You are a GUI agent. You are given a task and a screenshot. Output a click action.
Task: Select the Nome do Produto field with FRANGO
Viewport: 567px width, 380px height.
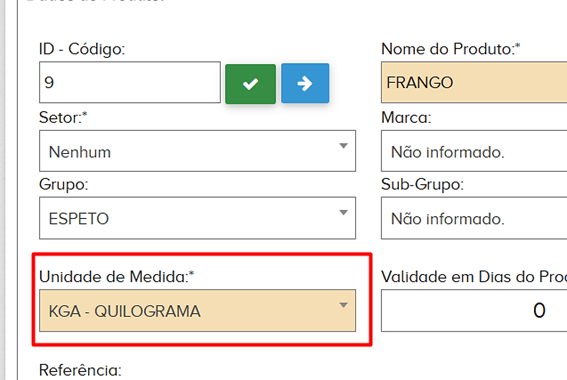(x=474, y=82)
